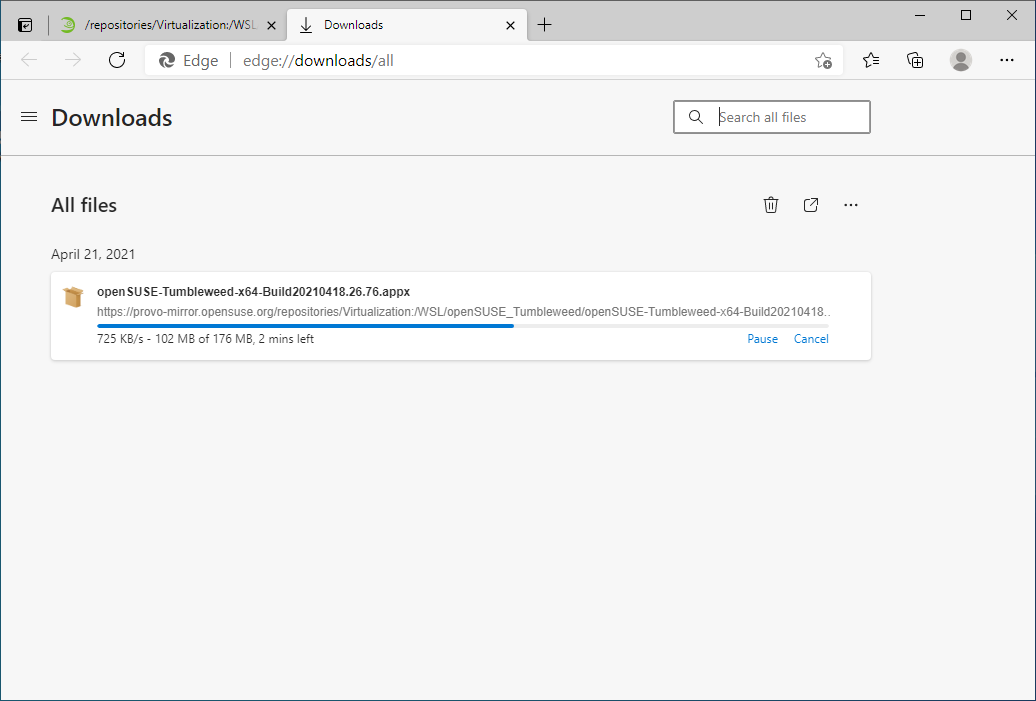Click the 725 KB/s download status text

point(205,339)
